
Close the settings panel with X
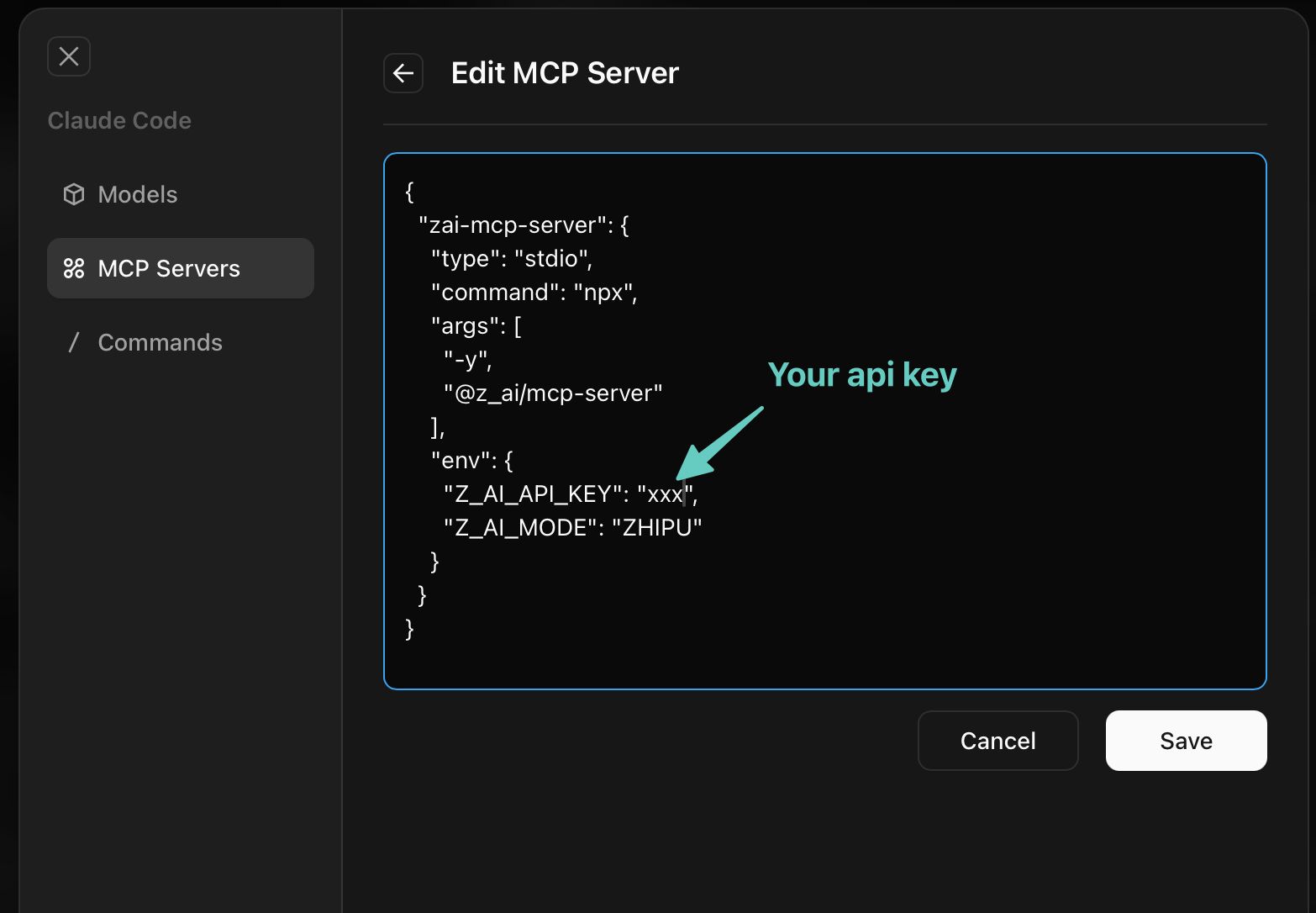coord(69,56)
